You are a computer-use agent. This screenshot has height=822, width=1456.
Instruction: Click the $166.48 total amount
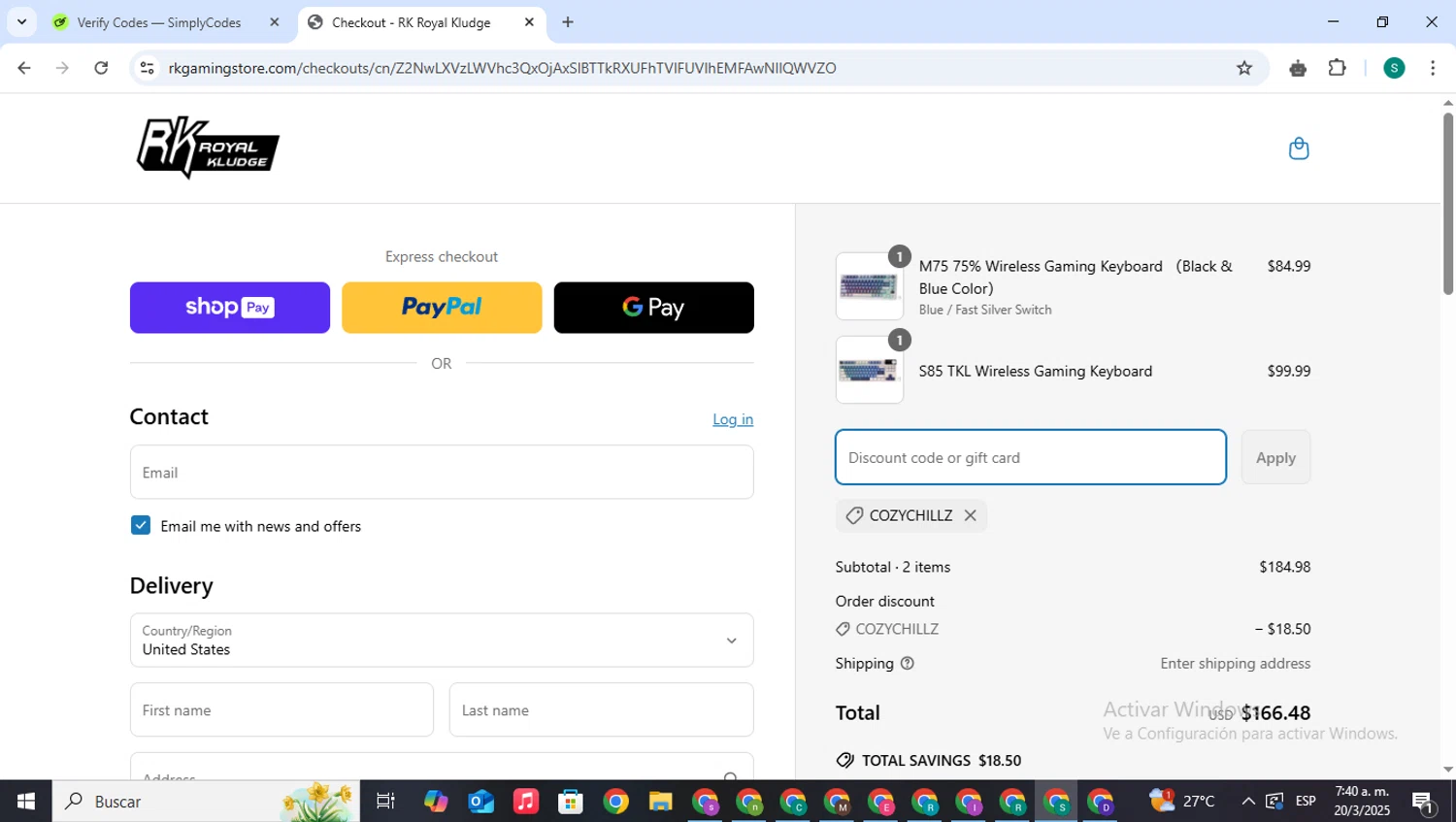pos(1275,712)
